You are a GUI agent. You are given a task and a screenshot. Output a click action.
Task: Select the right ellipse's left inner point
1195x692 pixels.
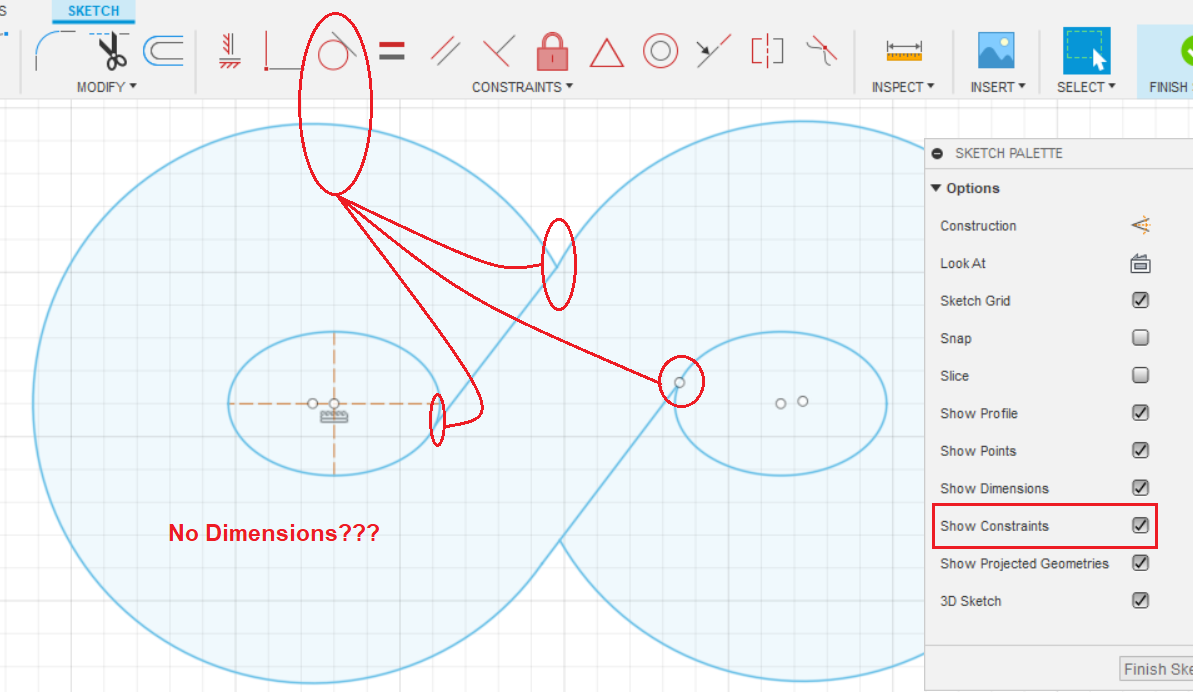[780, 404]
